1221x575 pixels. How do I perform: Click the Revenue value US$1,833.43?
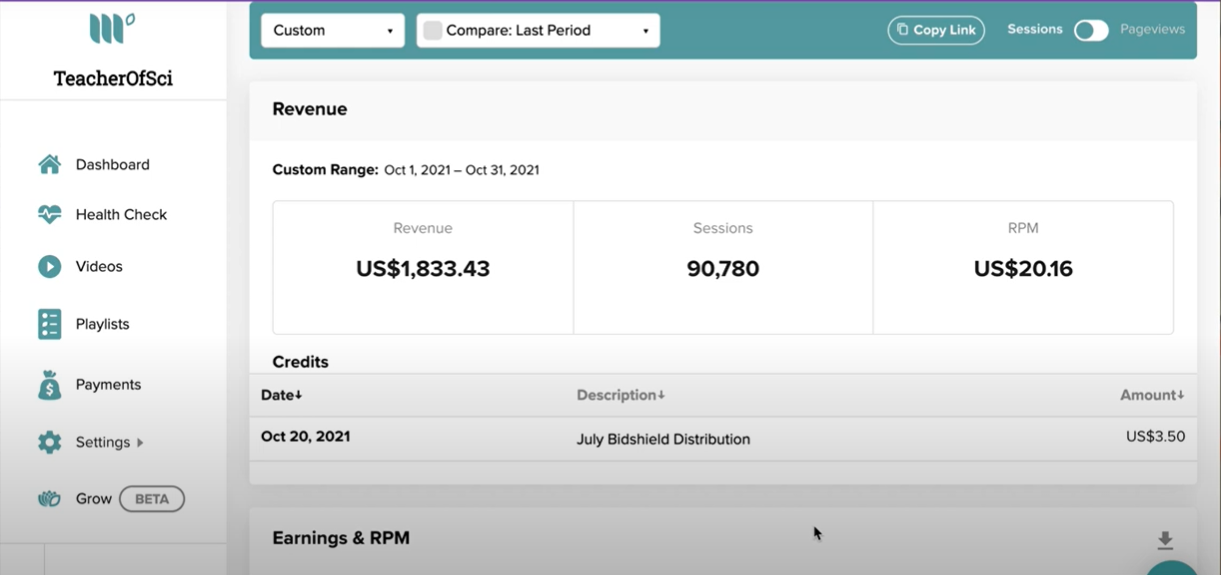pyautogui.click(x=423, y=269)
